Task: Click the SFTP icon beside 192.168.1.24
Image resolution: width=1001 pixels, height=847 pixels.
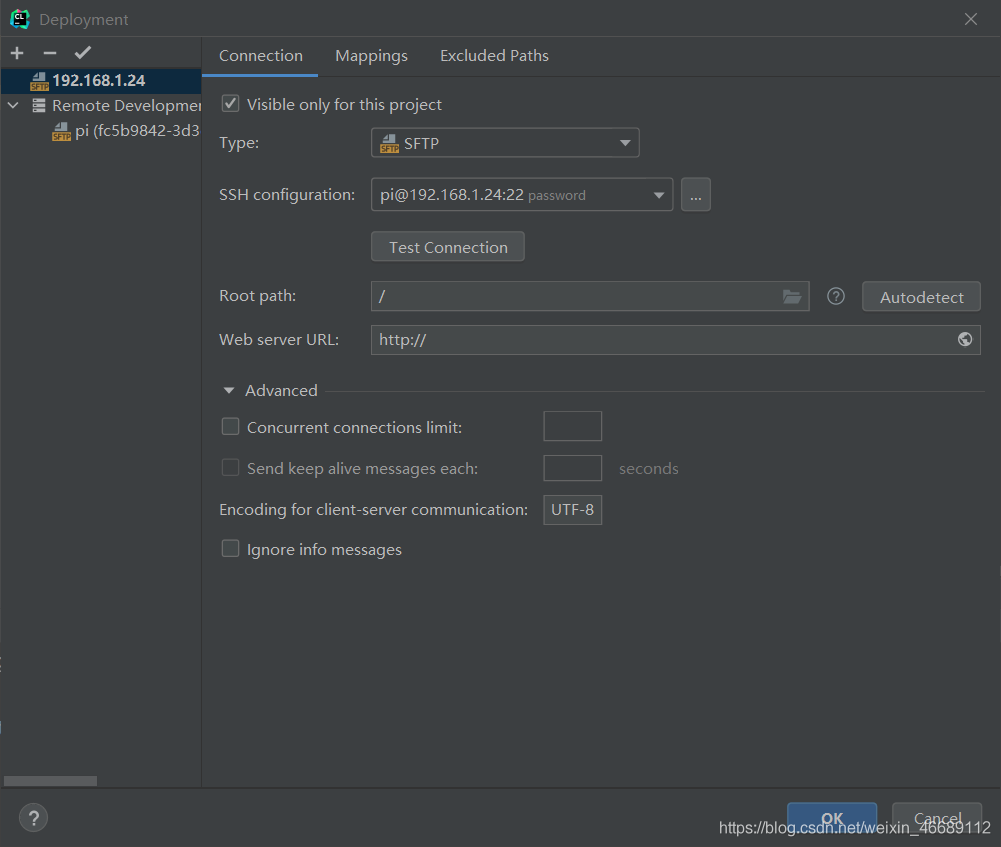Action: coord(40,81)
